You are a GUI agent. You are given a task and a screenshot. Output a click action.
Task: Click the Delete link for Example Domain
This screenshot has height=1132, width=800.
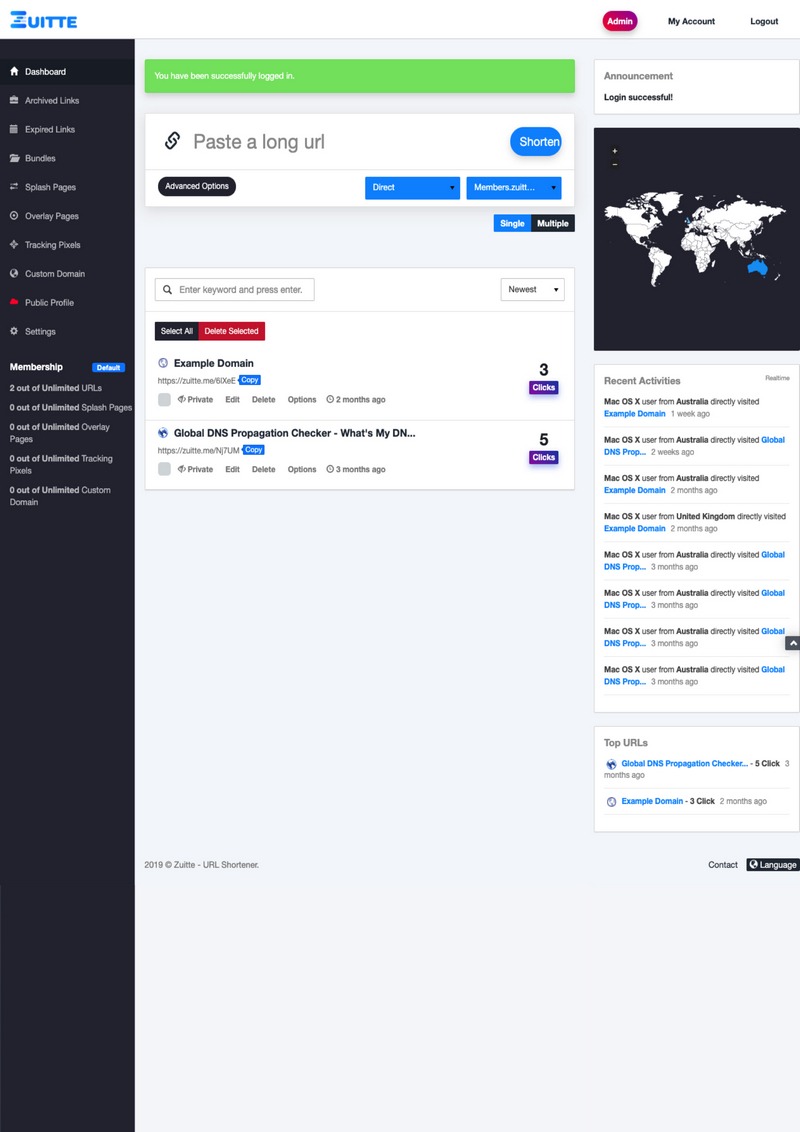(x=264, y=399)
